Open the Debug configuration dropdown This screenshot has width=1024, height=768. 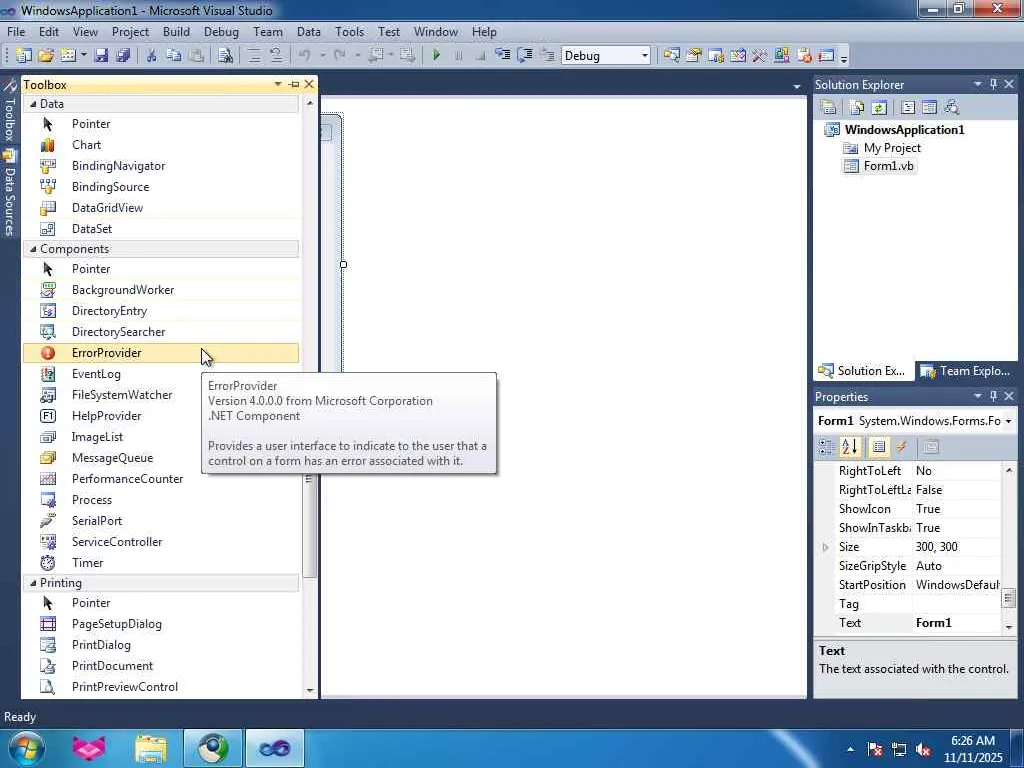645,56
